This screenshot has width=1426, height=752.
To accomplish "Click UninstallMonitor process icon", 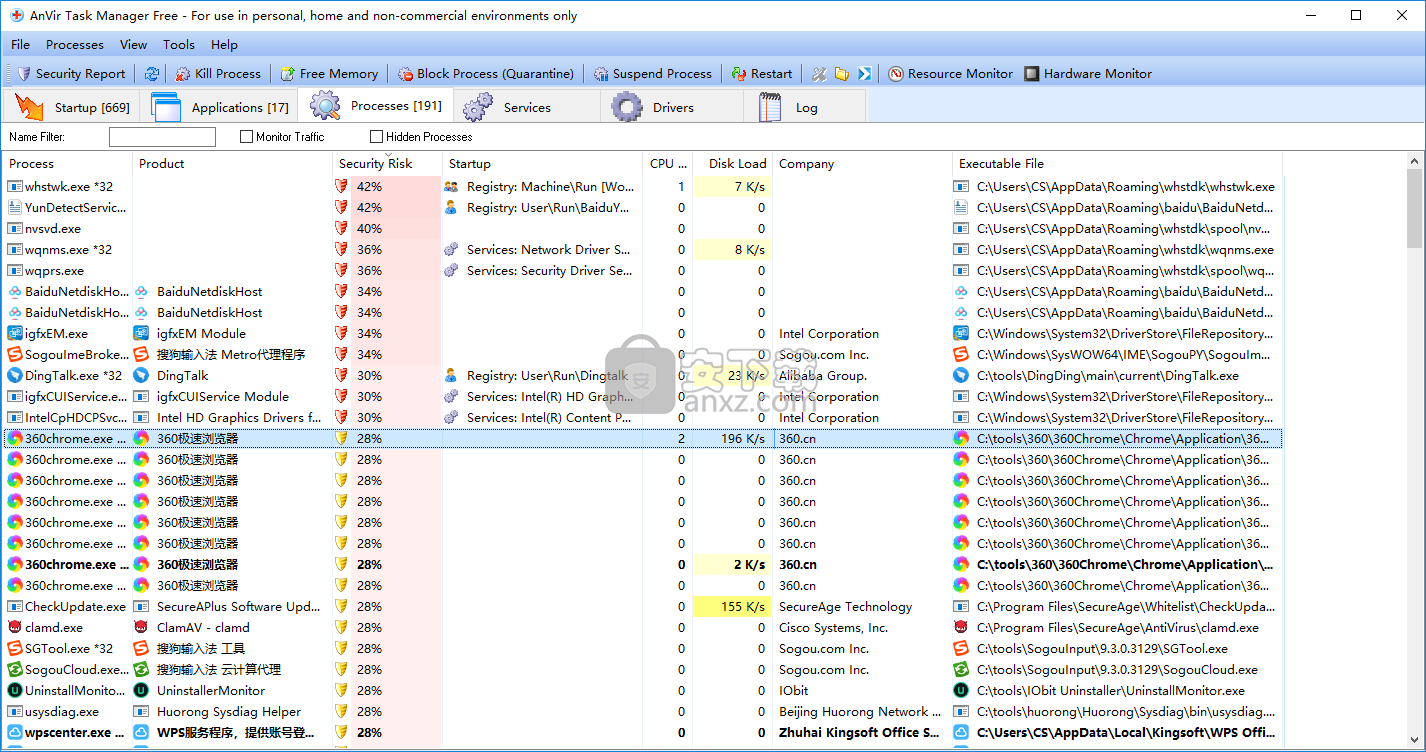I will point(15,690).
